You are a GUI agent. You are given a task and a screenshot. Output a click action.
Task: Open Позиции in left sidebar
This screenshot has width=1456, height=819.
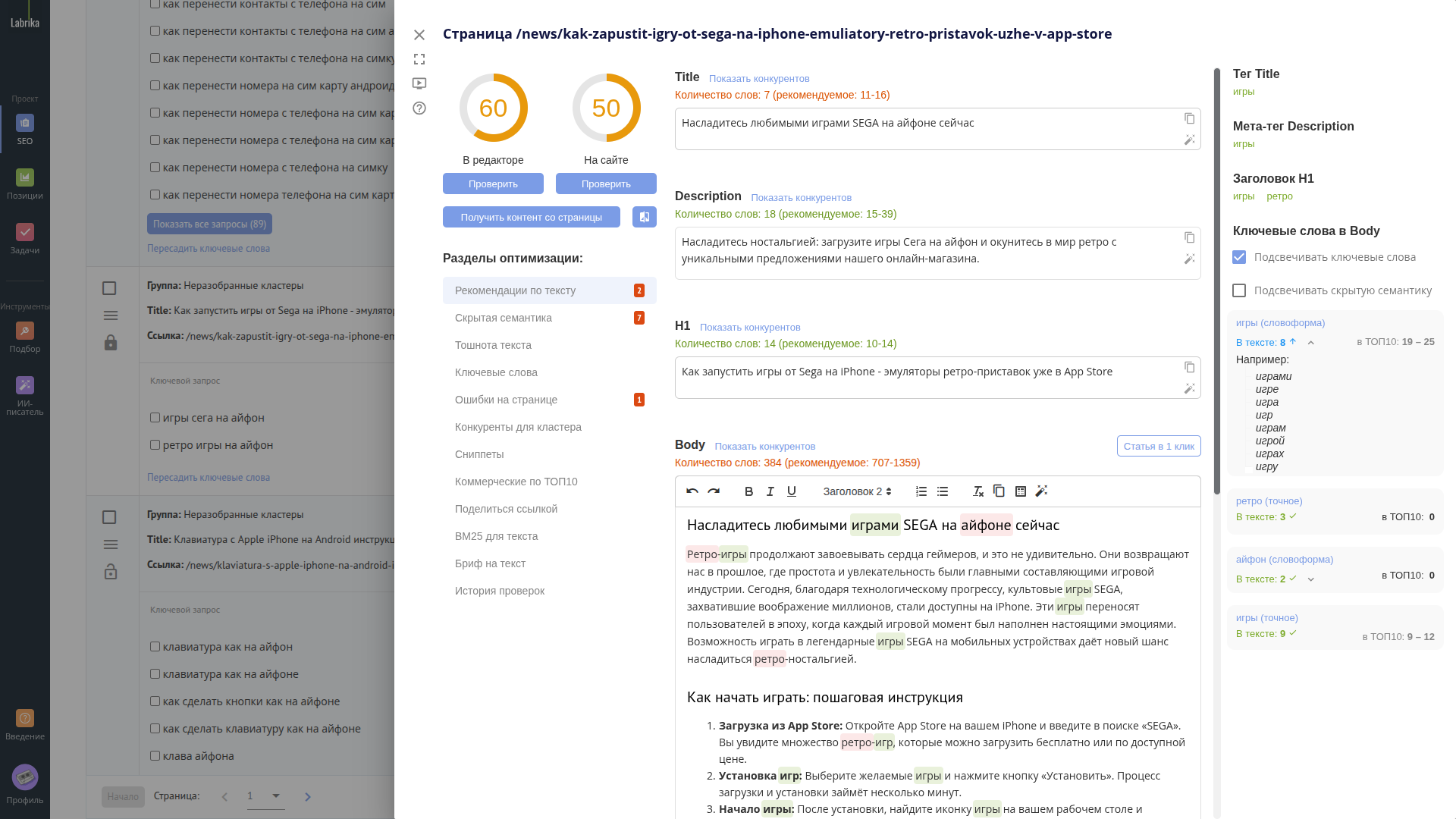(25, 184)
